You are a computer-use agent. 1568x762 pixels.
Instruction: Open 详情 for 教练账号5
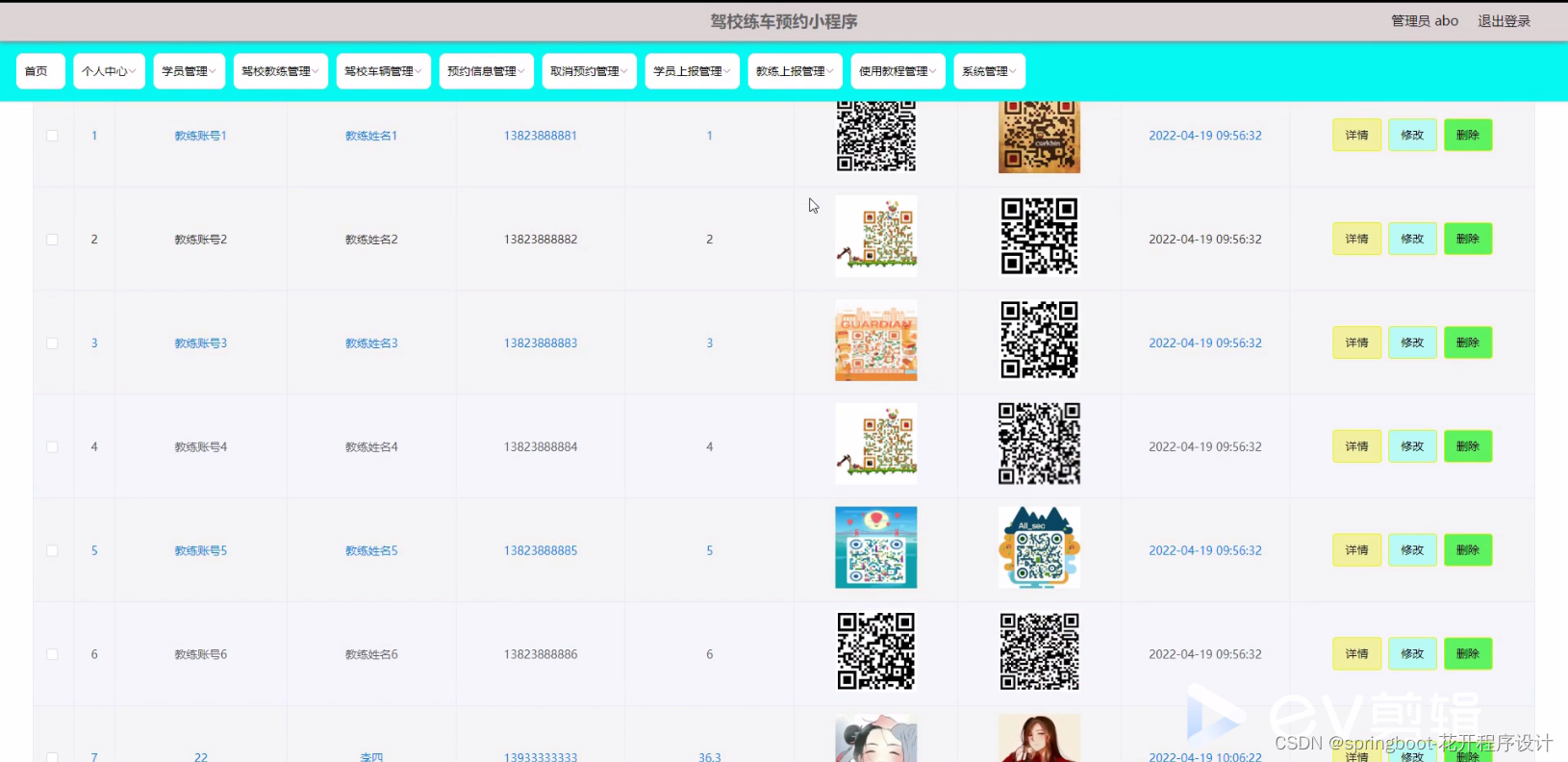pyautogui.click(x=1356, y=550)
